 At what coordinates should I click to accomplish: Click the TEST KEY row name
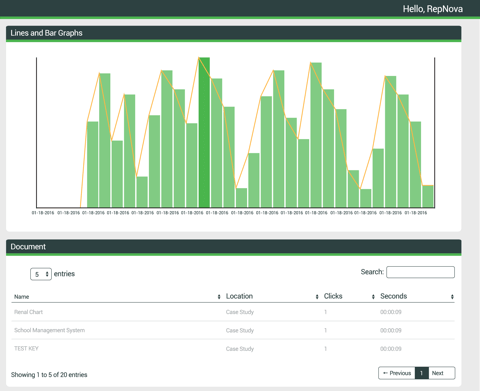26,349
